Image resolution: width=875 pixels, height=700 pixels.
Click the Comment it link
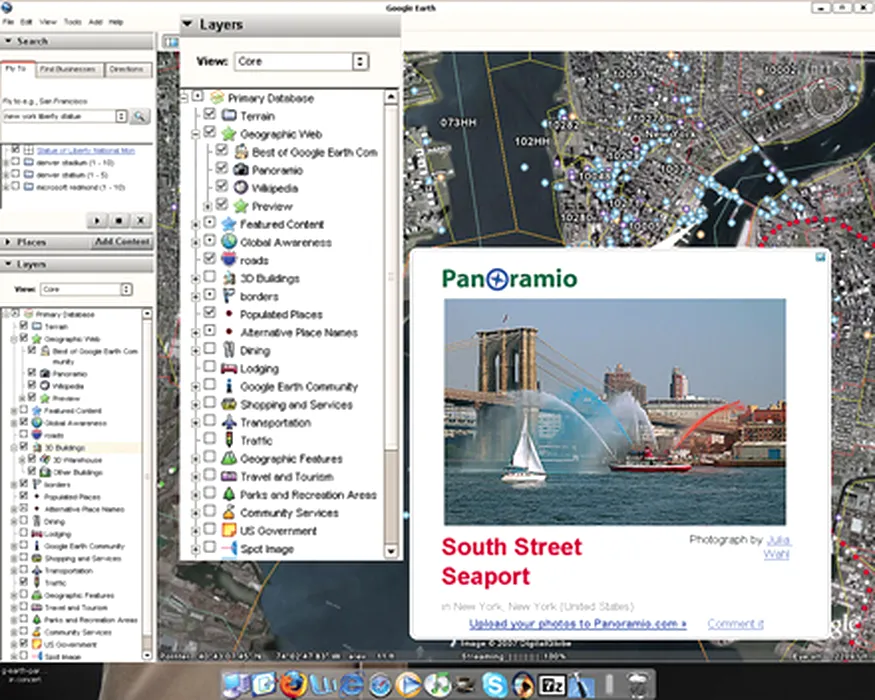pyautogui.click(x=735, y=624)
